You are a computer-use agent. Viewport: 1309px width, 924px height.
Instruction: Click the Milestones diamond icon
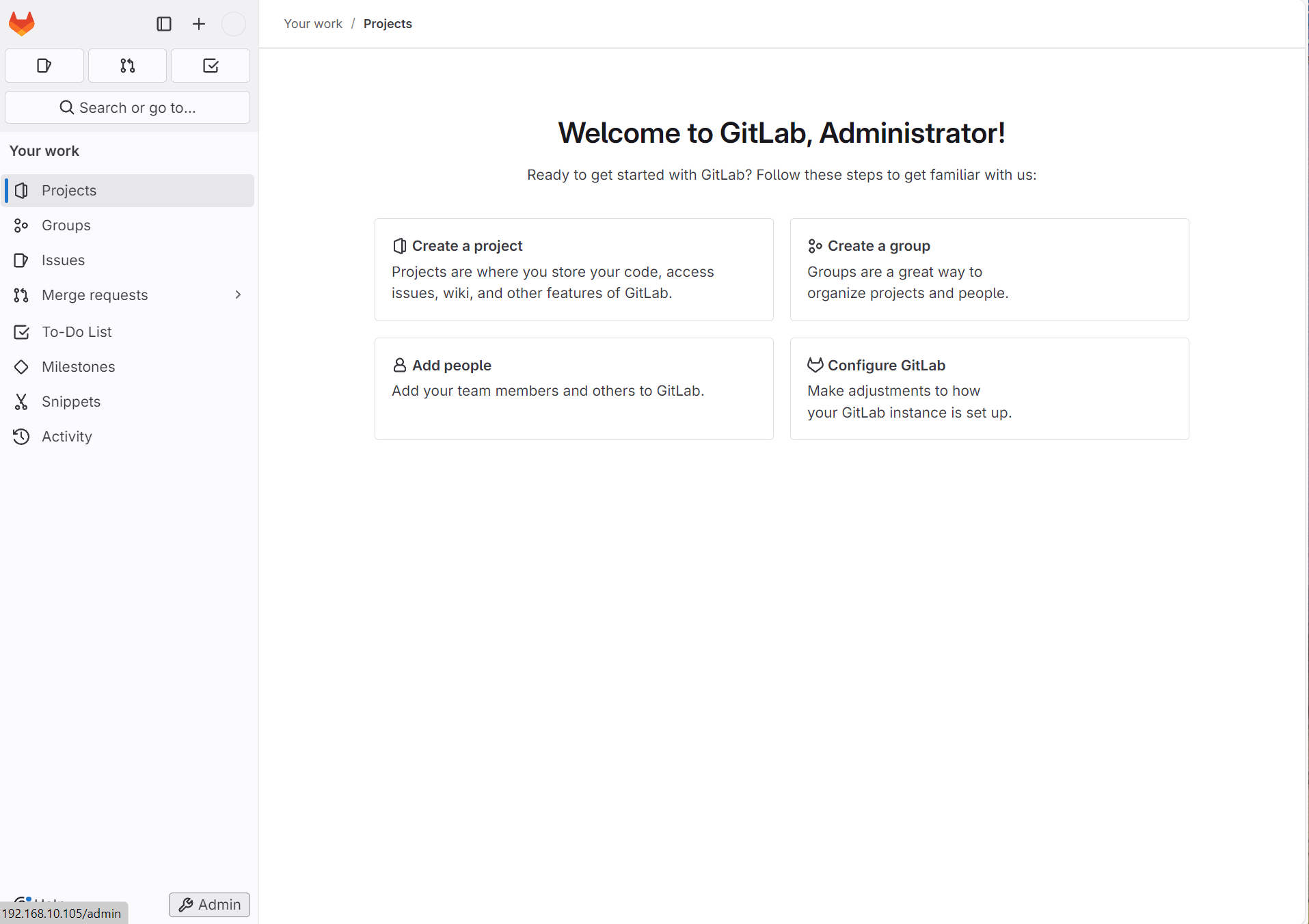tap(21, 367)
